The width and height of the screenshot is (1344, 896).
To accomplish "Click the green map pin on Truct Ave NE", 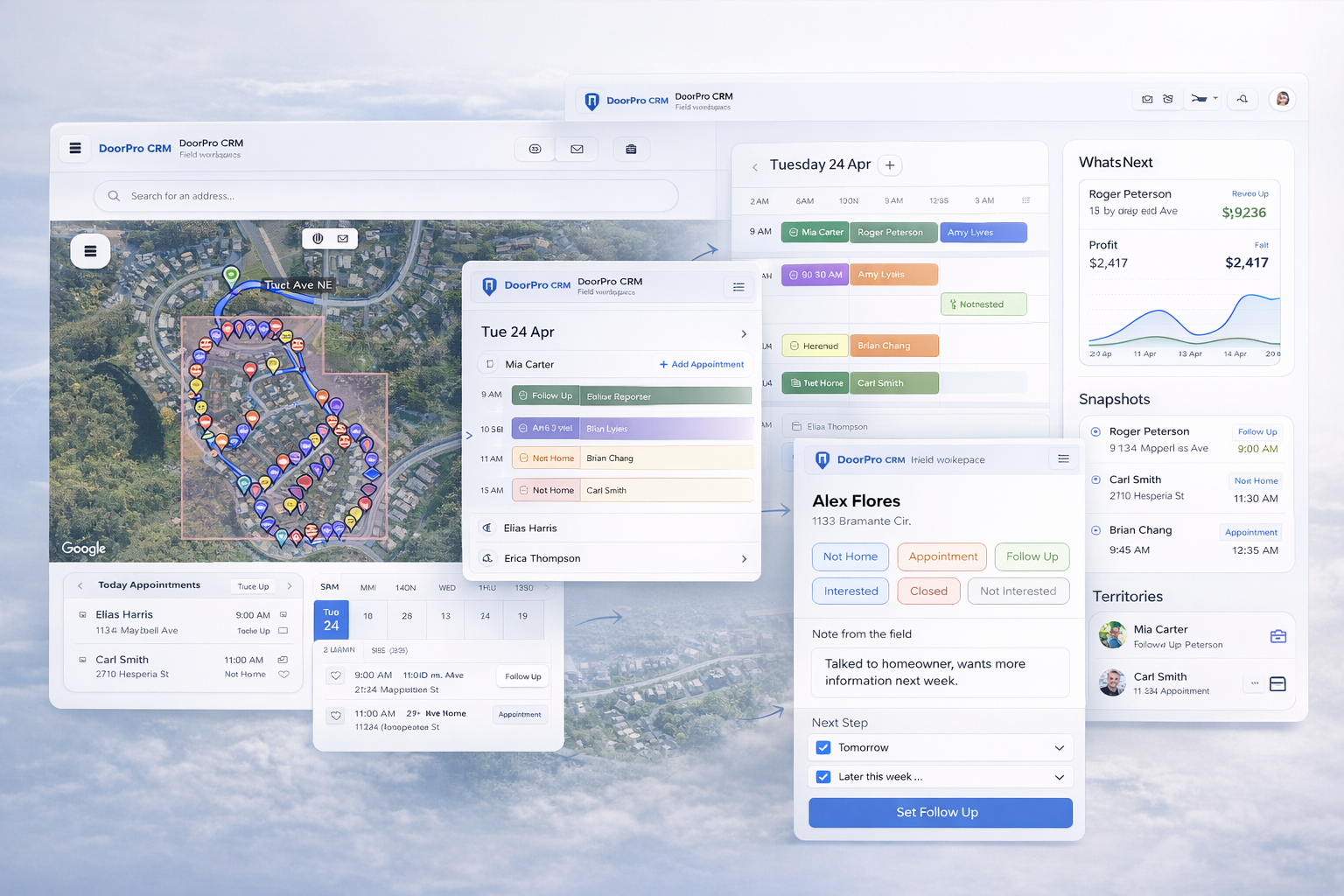I will 231,276.
